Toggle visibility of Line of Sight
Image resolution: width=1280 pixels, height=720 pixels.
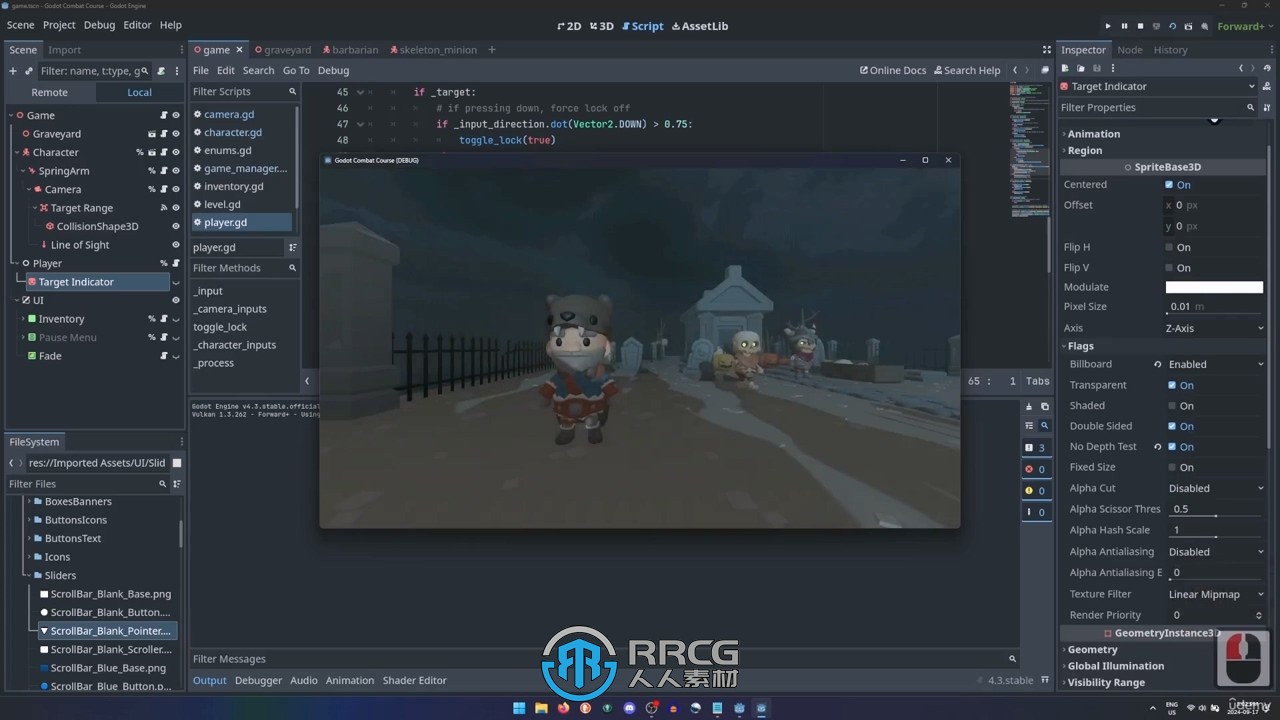point(176,245)
